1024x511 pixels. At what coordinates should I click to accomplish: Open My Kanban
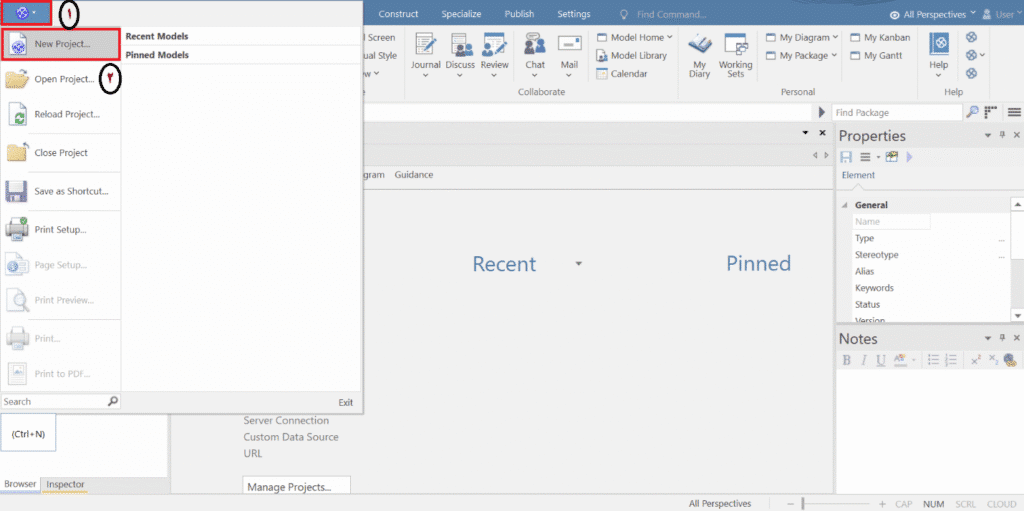(x=880, y=37)
